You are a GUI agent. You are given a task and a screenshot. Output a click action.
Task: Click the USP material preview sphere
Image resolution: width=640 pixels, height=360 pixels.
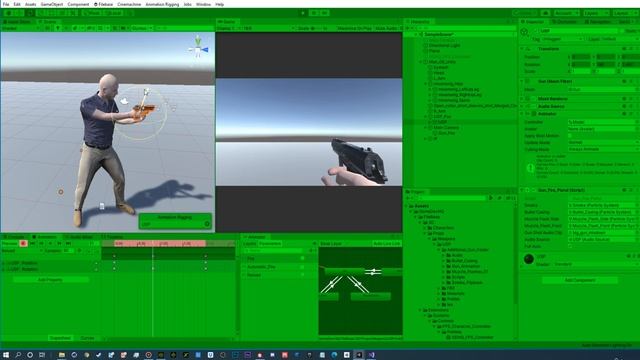[x=529, y=259]
